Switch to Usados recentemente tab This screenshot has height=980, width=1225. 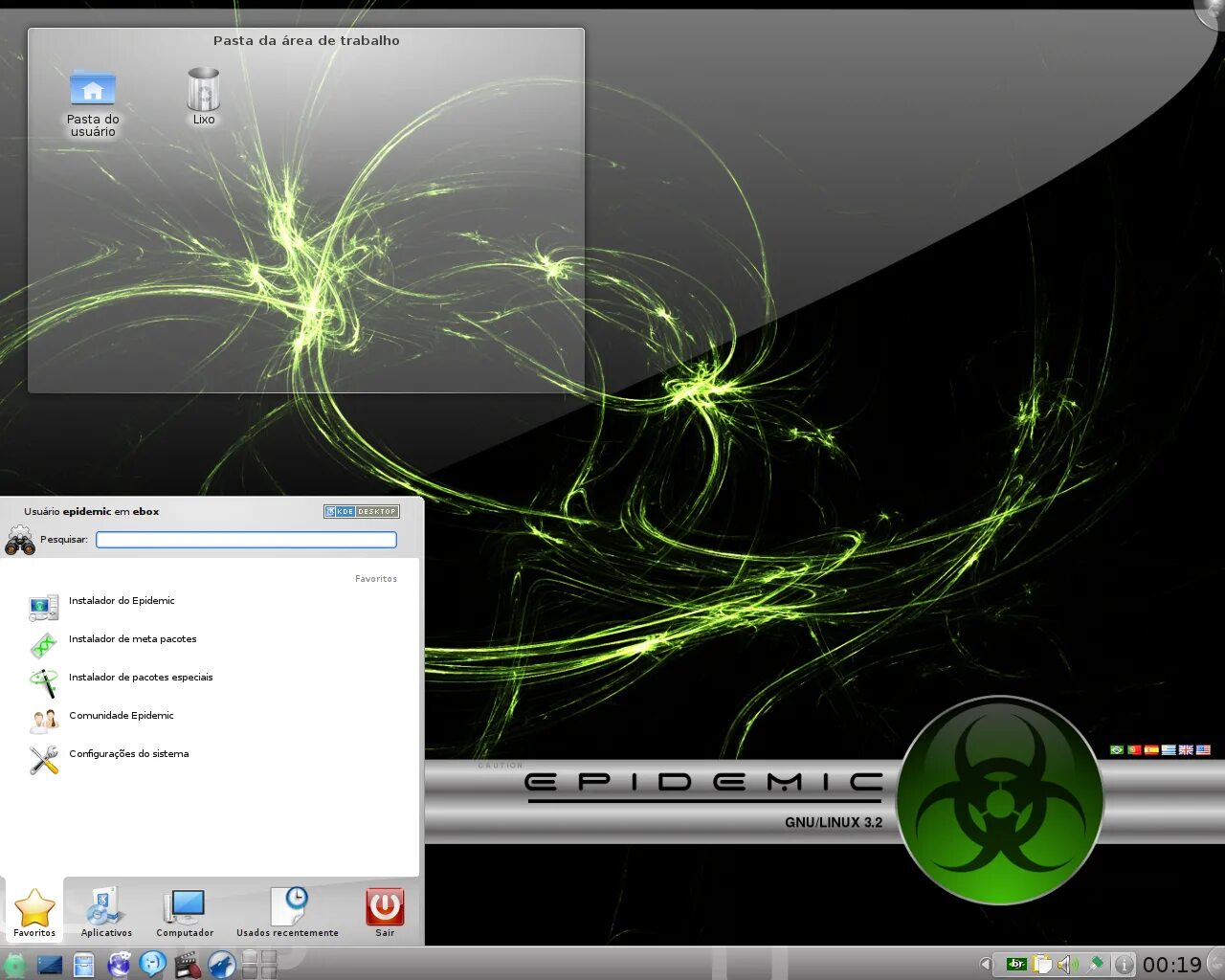(287, 912)
